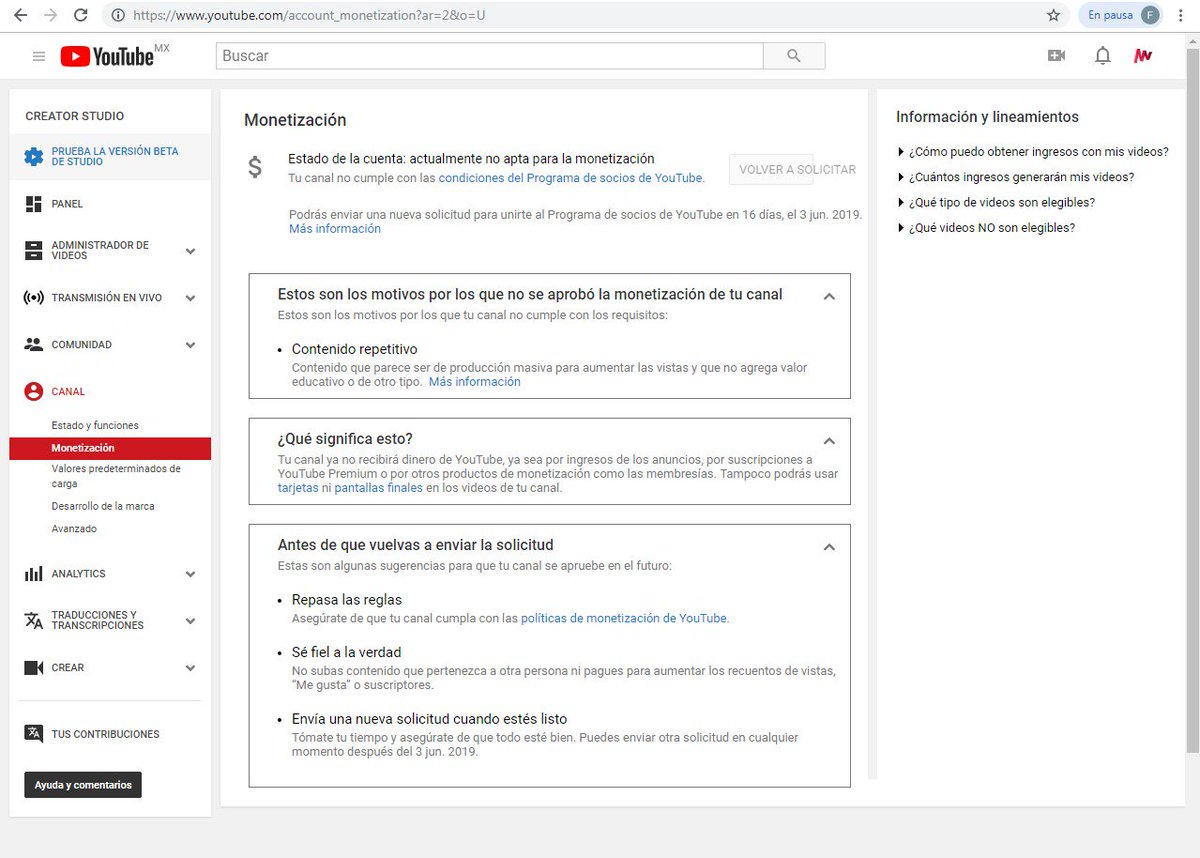
Task: Expand Transmisión en vivo section chevron
Action: pos(190,298)
